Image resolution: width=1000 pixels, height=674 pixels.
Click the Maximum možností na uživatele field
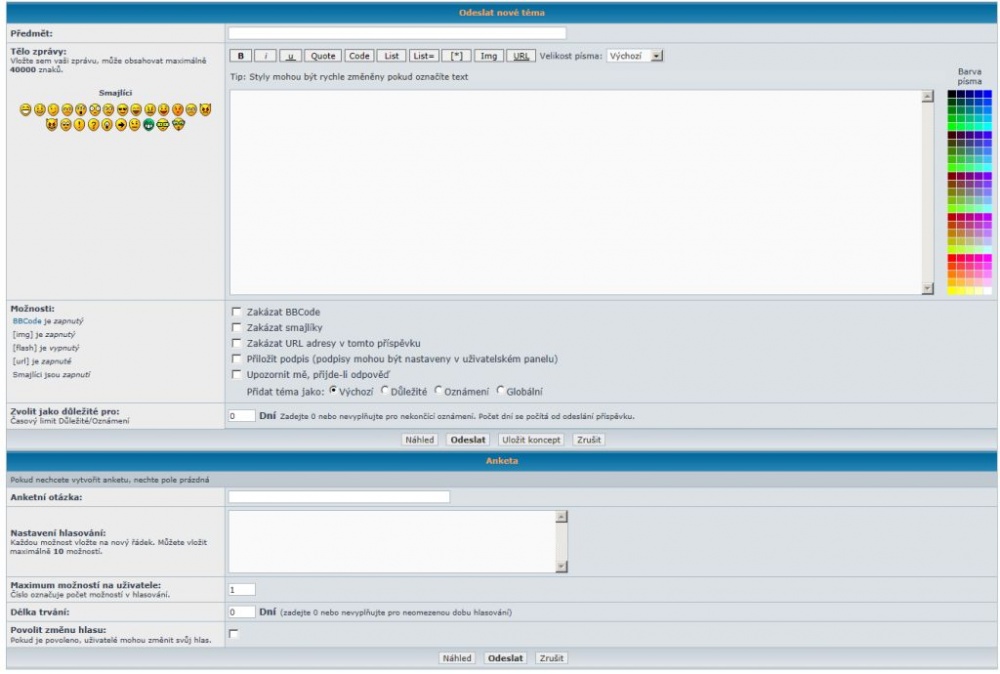coord(242,590)
